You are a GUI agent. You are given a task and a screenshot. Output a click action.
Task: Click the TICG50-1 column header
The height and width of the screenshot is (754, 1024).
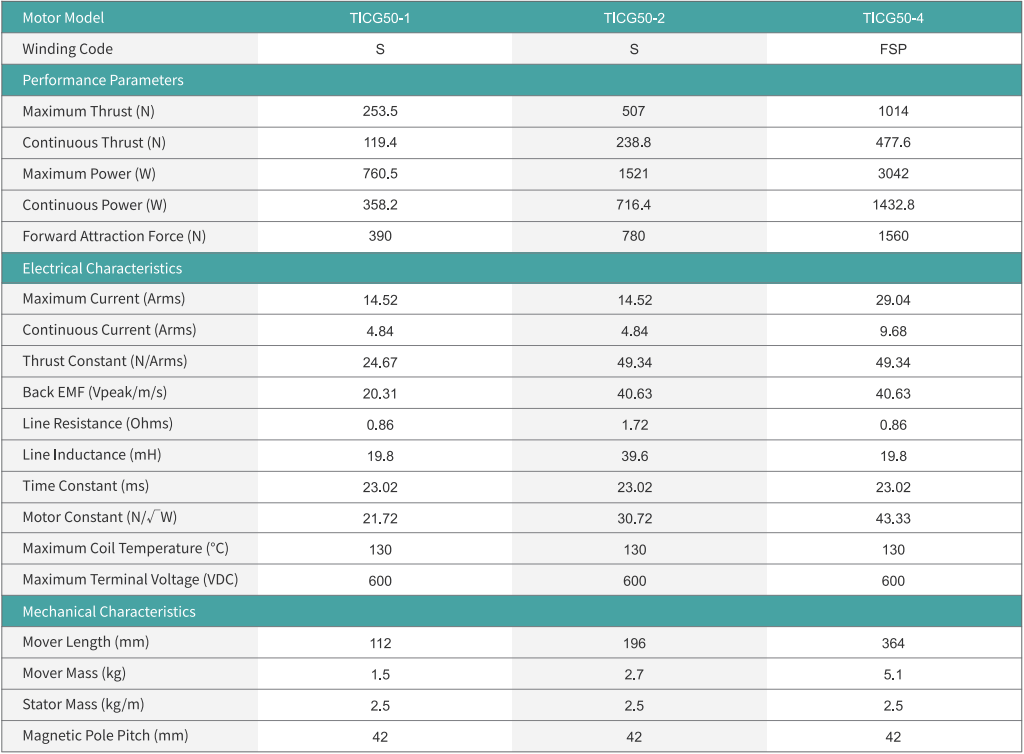(380, 18)
